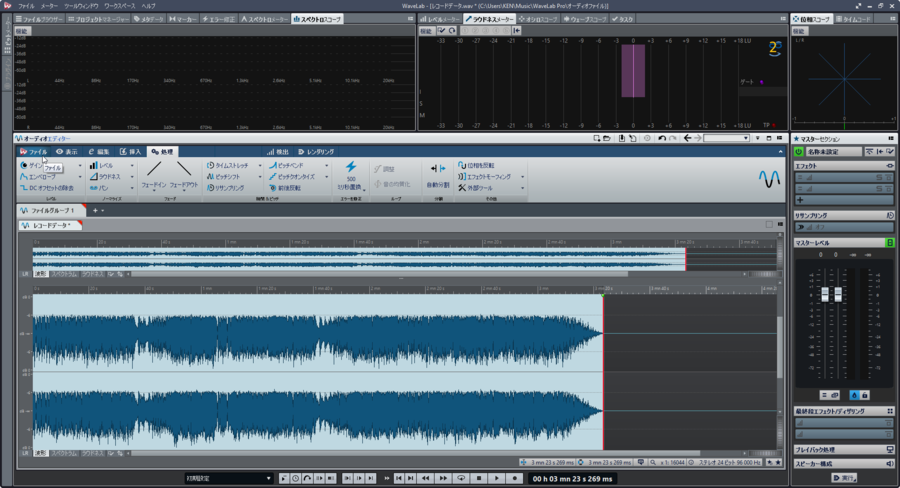This screenshot has height=488, width=900.
Task: Click the Gain (ゲイン) tool icon
Action: coord(24,165)
